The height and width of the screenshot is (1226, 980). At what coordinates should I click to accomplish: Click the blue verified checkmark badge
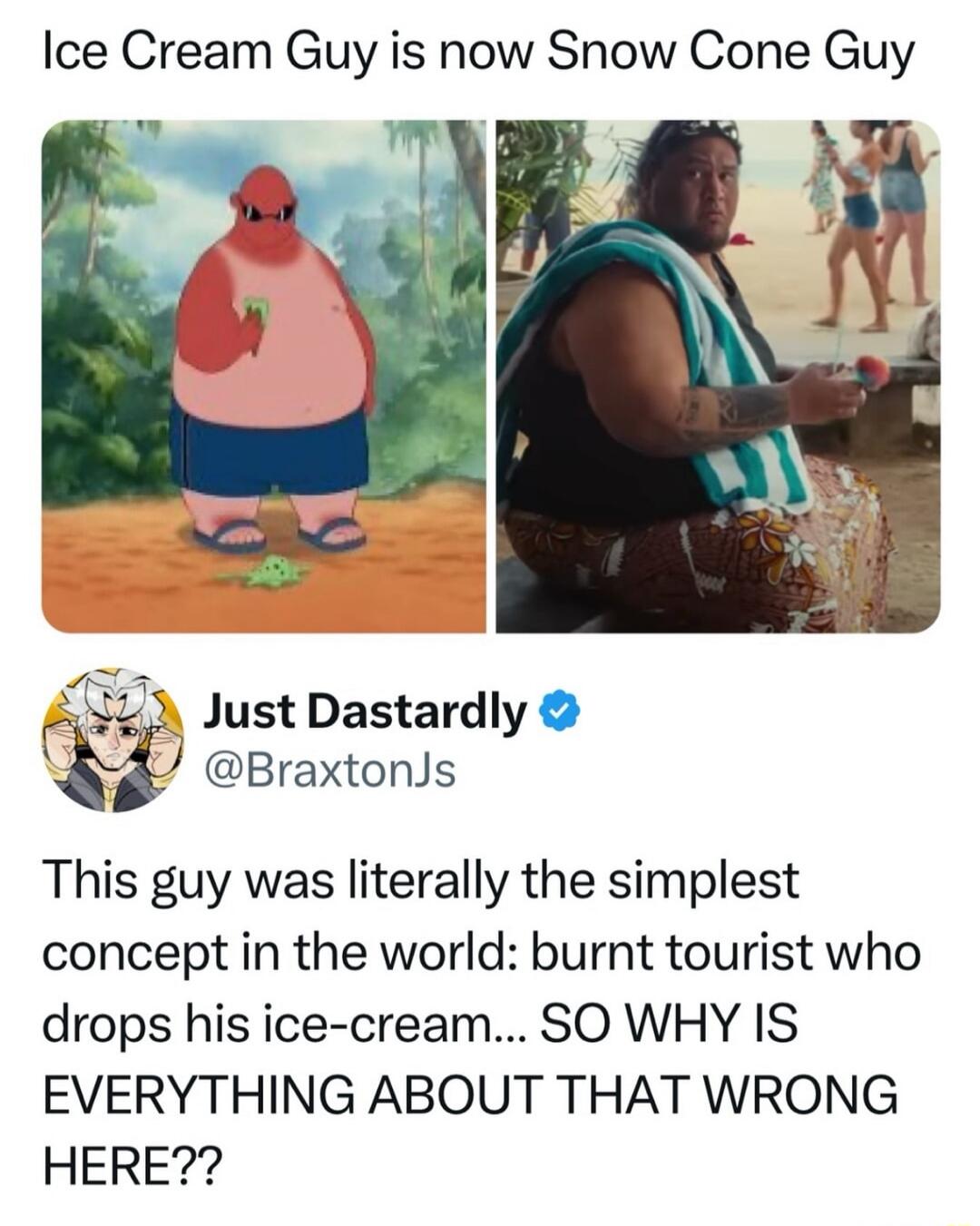[x=560, y=711]
